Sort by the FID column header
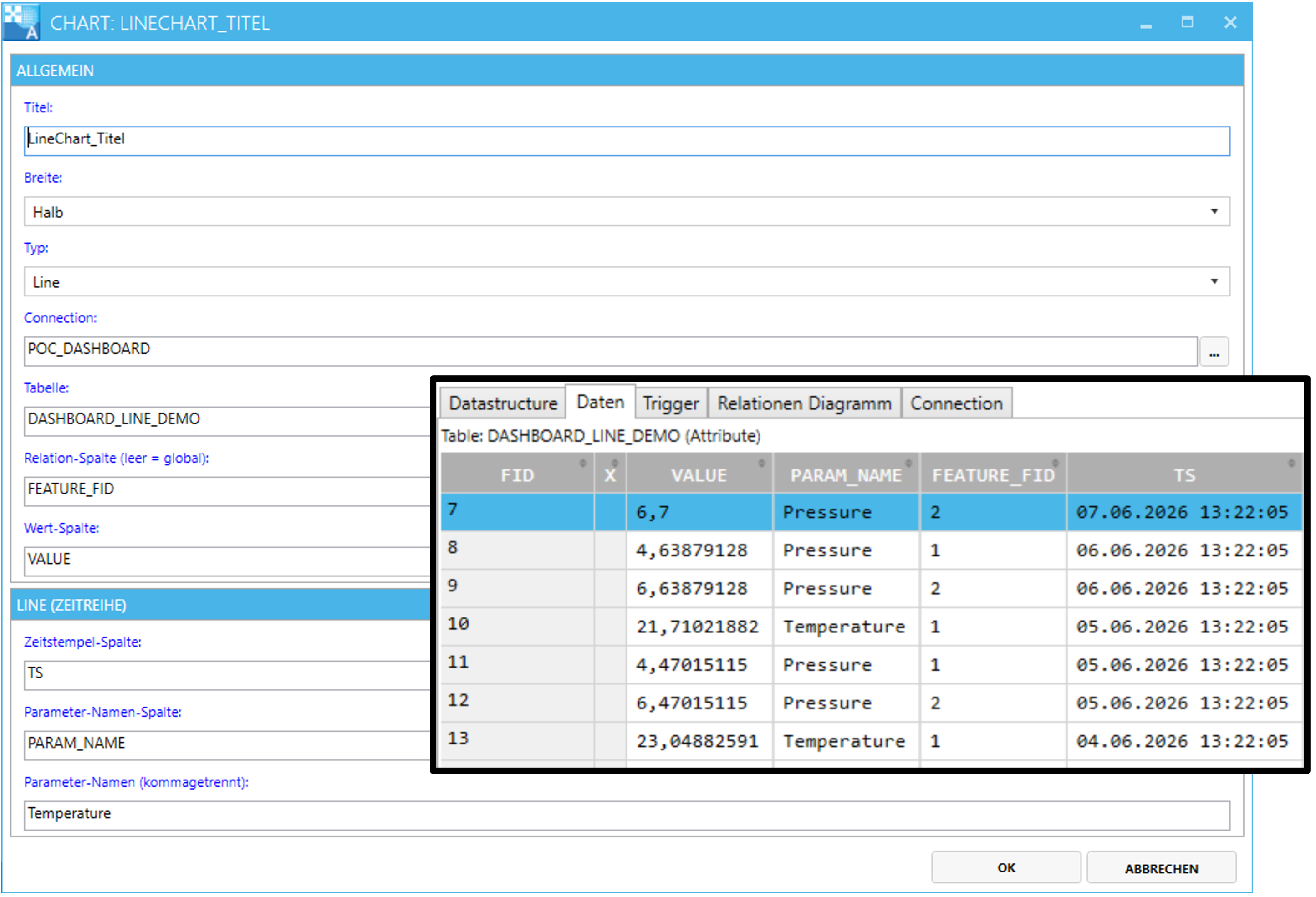Screen dimensions: 1316x897 pyautogui.click(x=517, y=474)
